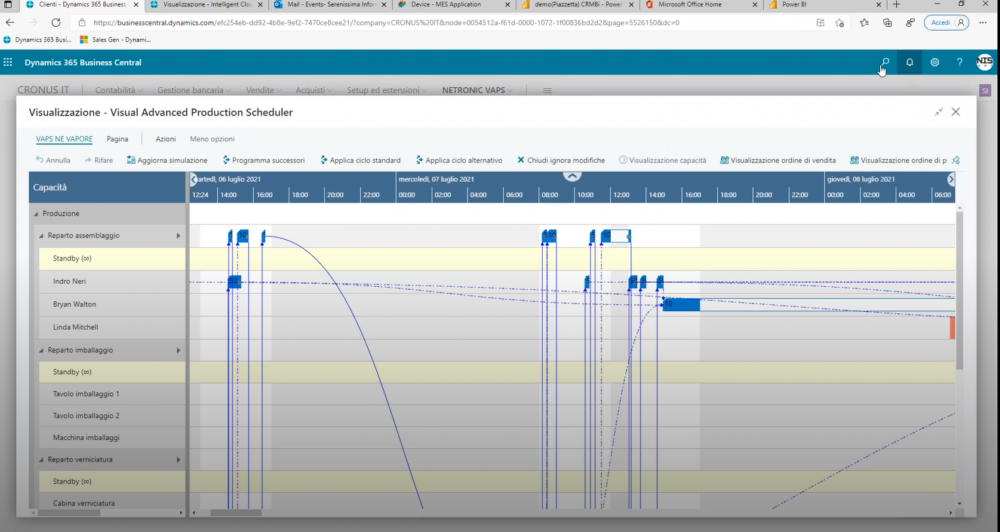
Task: Open the Gestione bancaria dropdown
Action: pyautogui.click(x=194, y=90)
